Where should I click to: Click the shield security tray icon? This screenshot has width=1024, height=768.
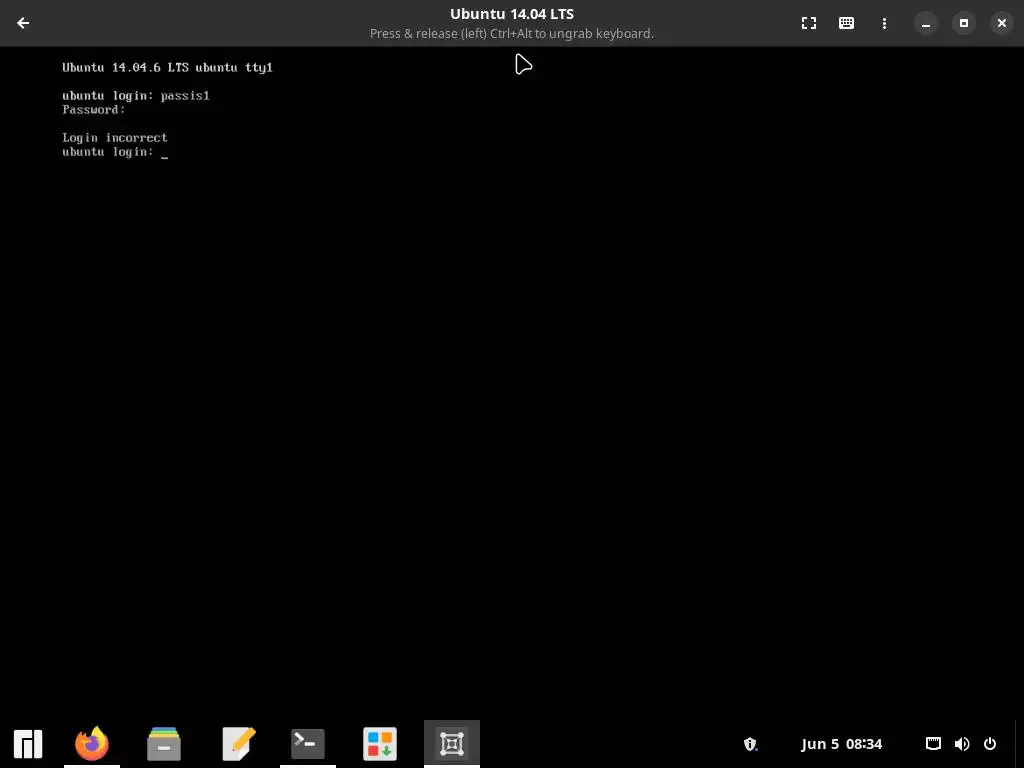coord(750,744)
